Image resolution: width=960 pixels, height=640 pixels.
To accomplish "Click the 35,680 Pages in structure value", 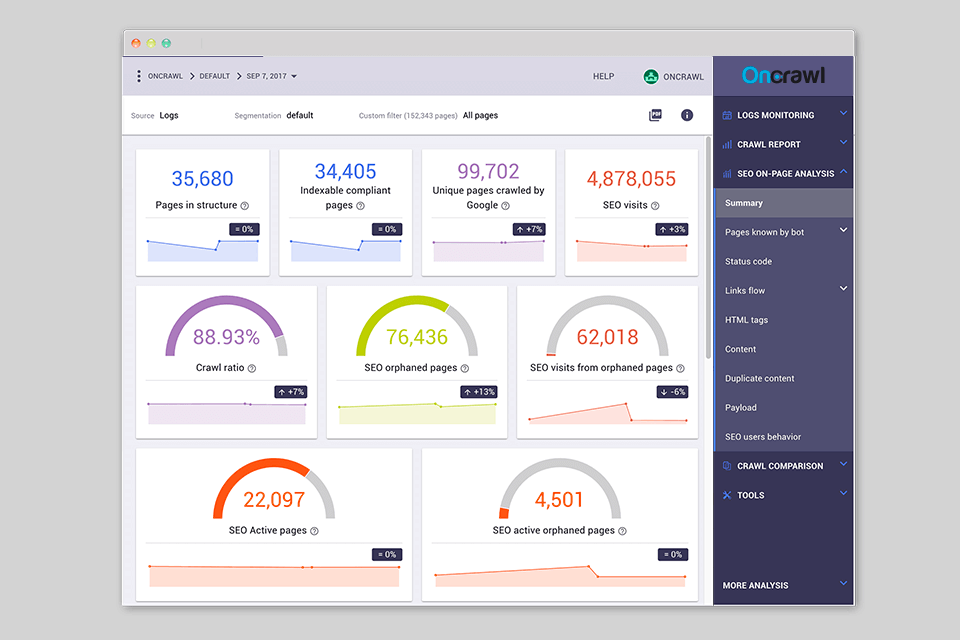I will [203, 179].
